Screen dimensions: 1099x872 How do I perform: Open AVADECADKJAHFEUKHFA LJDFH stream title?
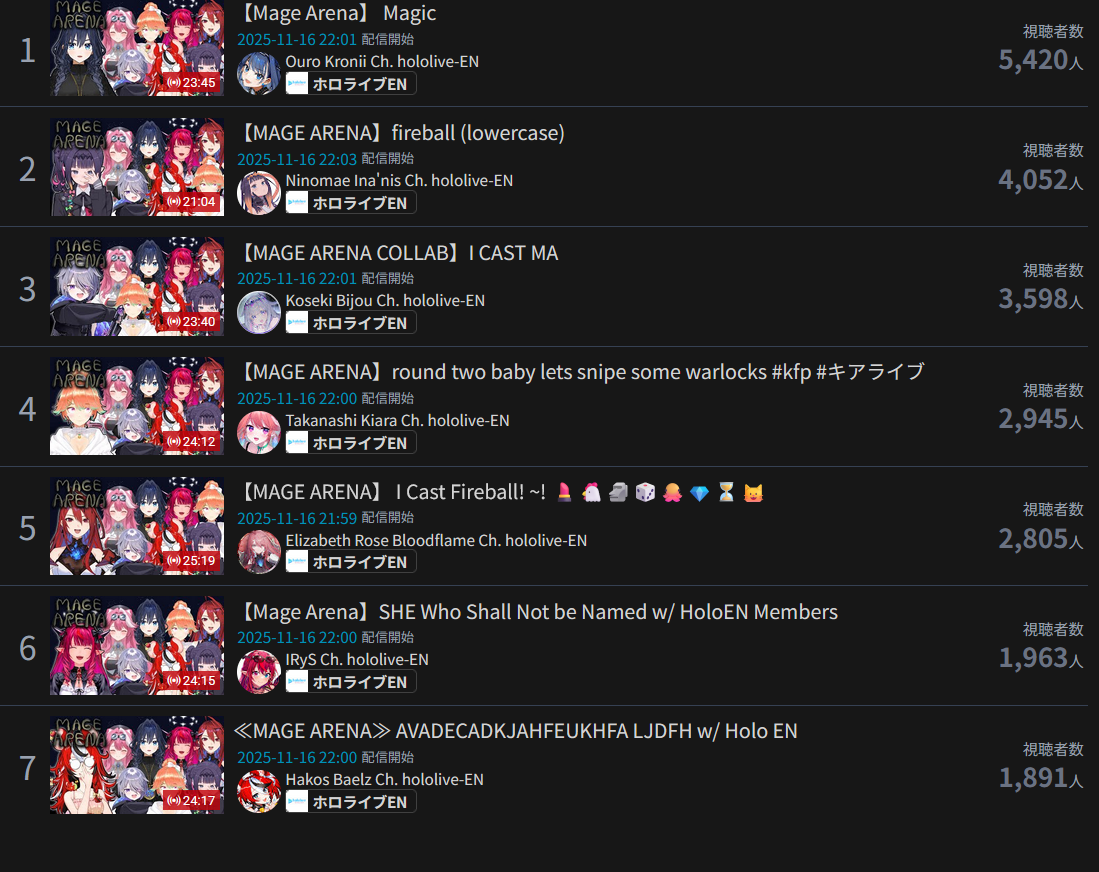point(515,731)
